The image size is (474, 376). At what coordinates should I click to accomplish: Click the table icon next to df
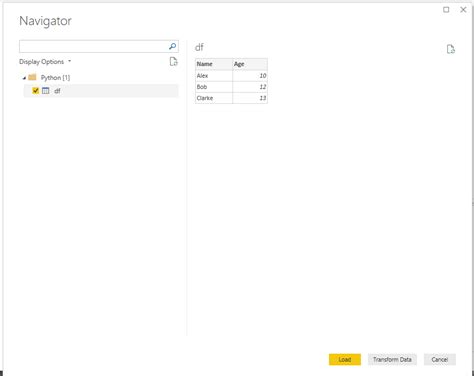click(x=45, y=91)
